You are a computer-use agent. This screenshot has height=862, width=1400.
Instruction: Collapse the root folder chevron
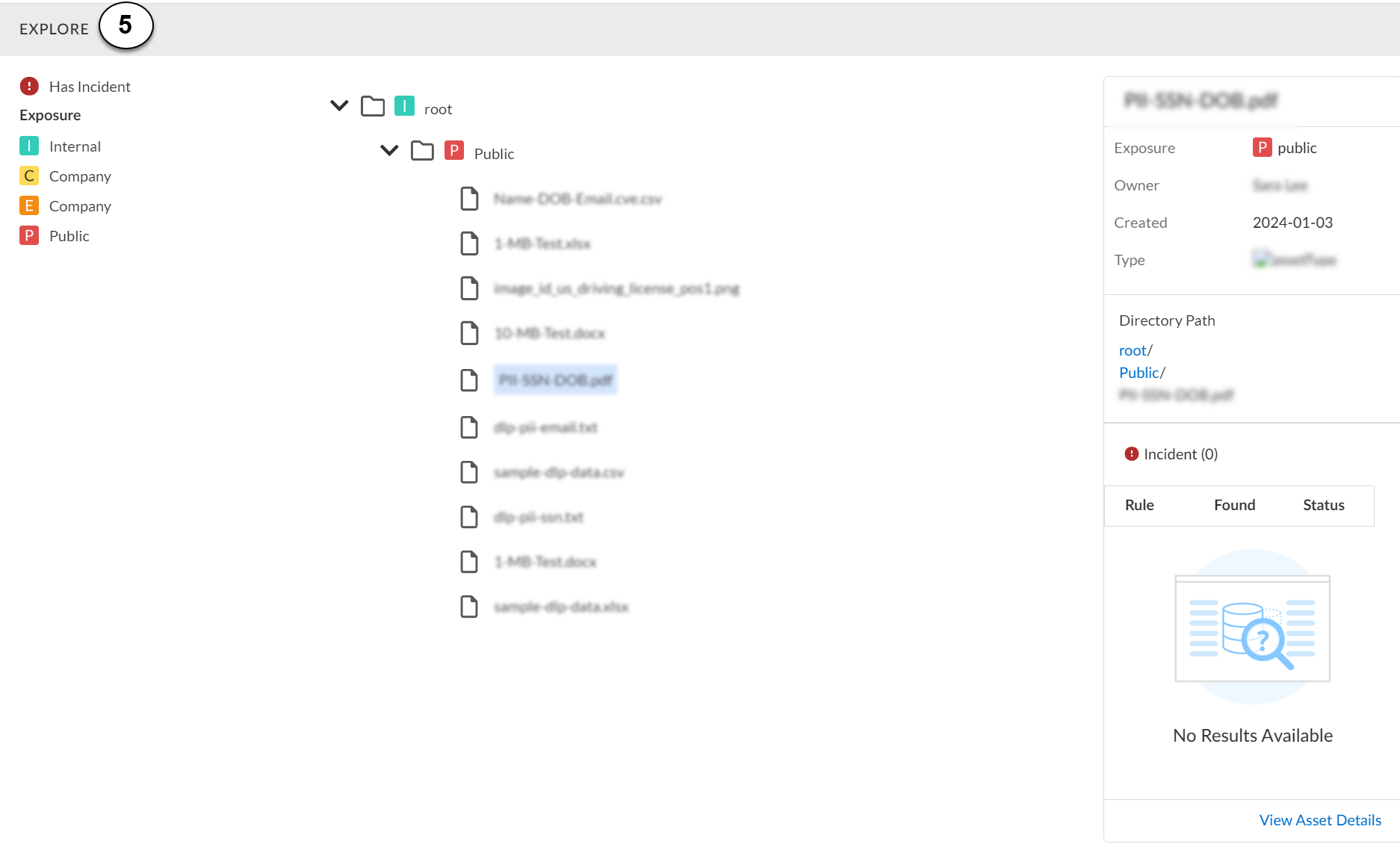pos(339,106)
